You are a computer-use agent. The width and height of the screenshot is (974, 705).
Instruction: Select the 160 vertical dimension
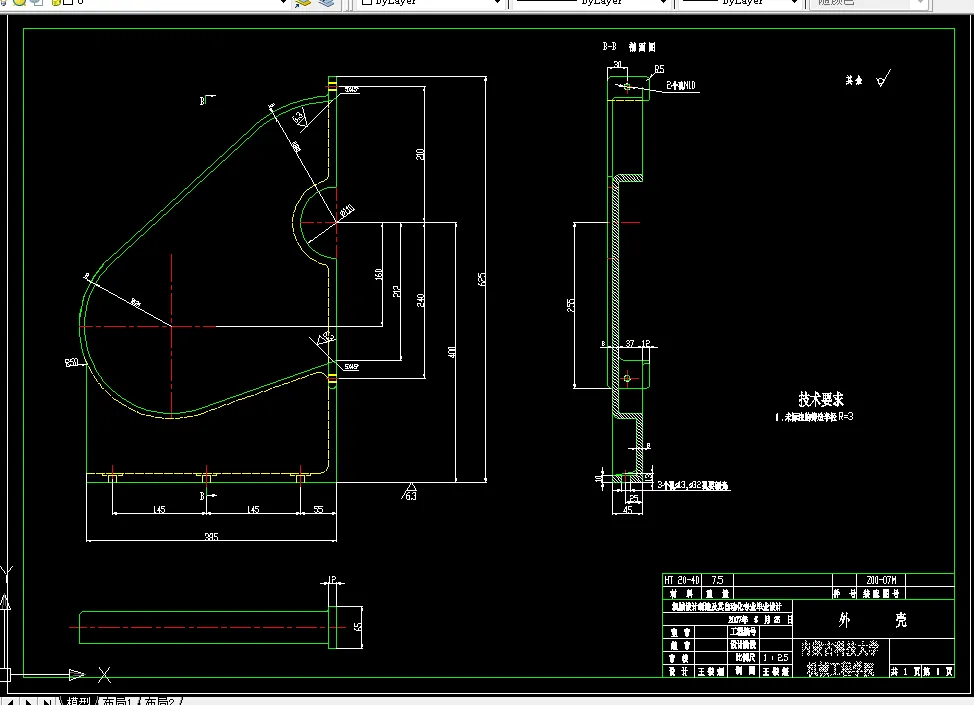click(x=378, y=274)
